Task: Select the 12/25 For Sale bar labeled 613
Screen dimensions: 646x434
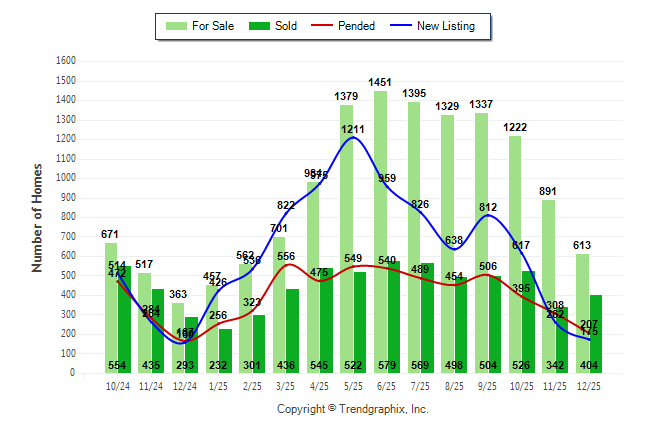Action: coord(582,312)
